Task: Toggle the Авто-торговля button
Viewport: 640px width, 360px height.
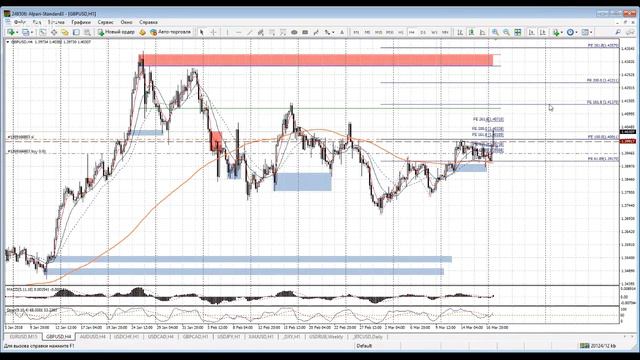Action: (171, 32)
